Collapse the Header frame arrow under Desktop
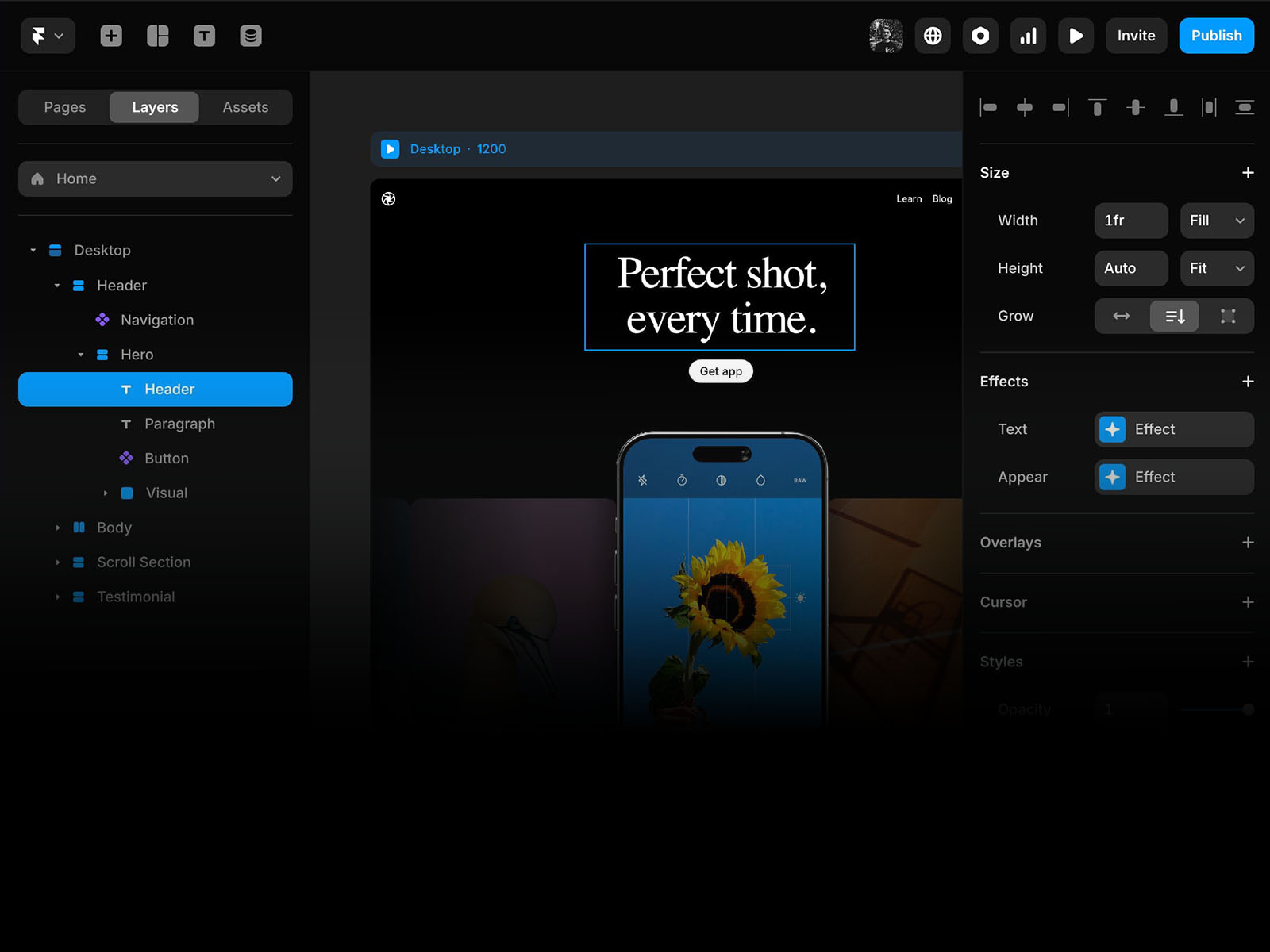The image size is (1270, 952). pos(57,285)
